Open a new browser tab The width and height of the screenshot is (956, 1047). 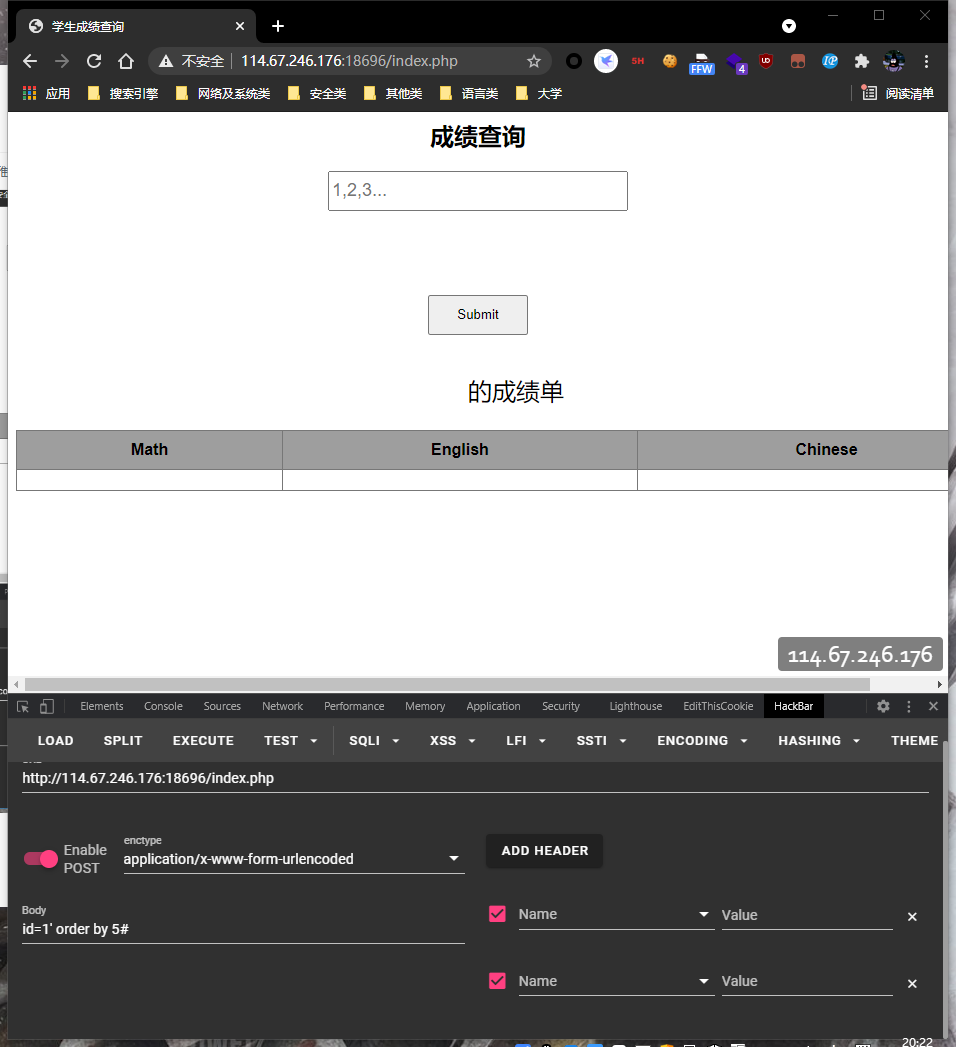[278, 26]
